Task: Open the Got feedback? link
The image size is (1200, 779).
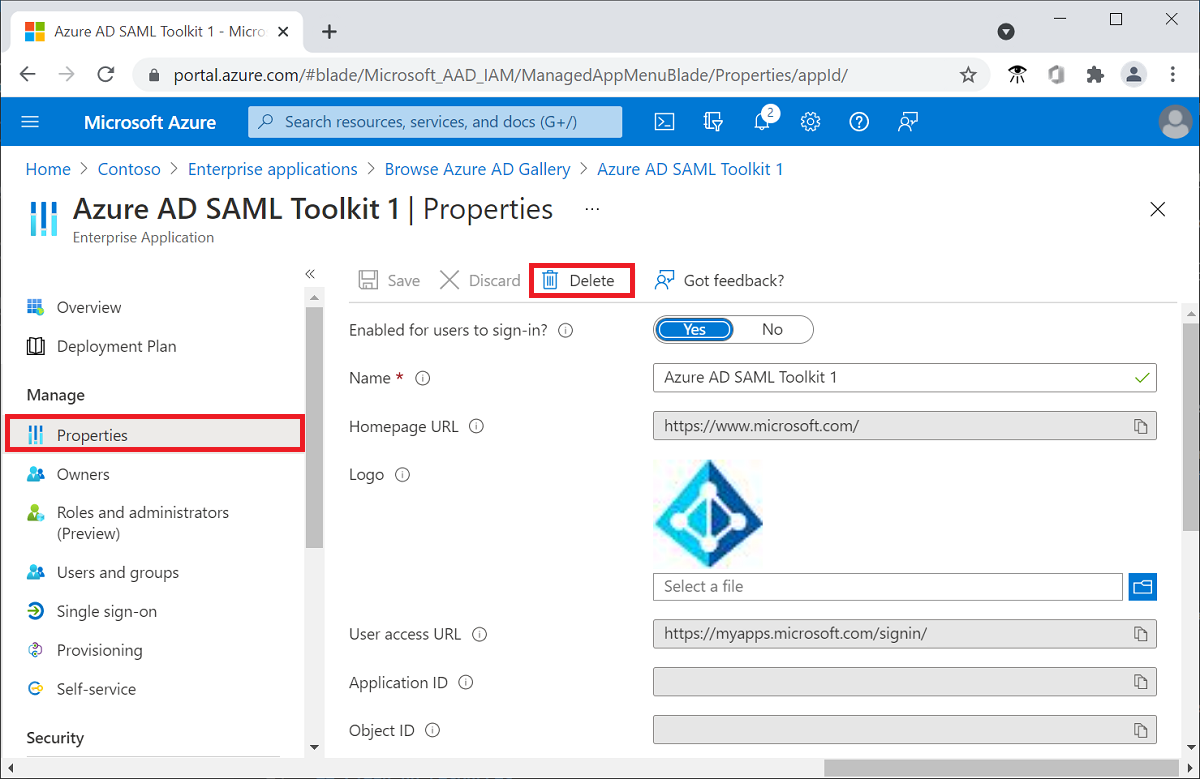Action: pos(719,280)
